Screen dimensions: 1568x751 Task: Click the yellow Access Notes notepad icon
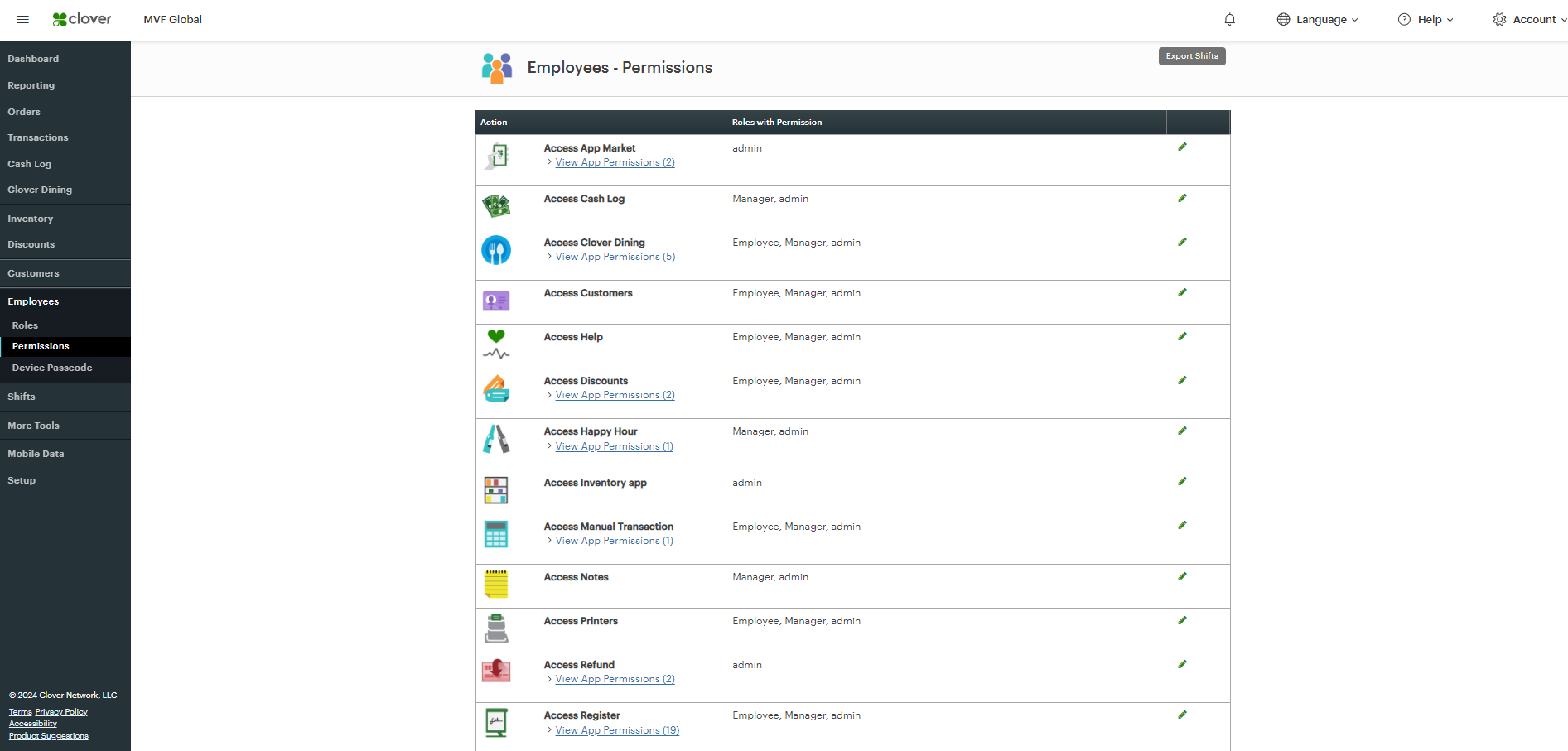click(x=496, y=585)
